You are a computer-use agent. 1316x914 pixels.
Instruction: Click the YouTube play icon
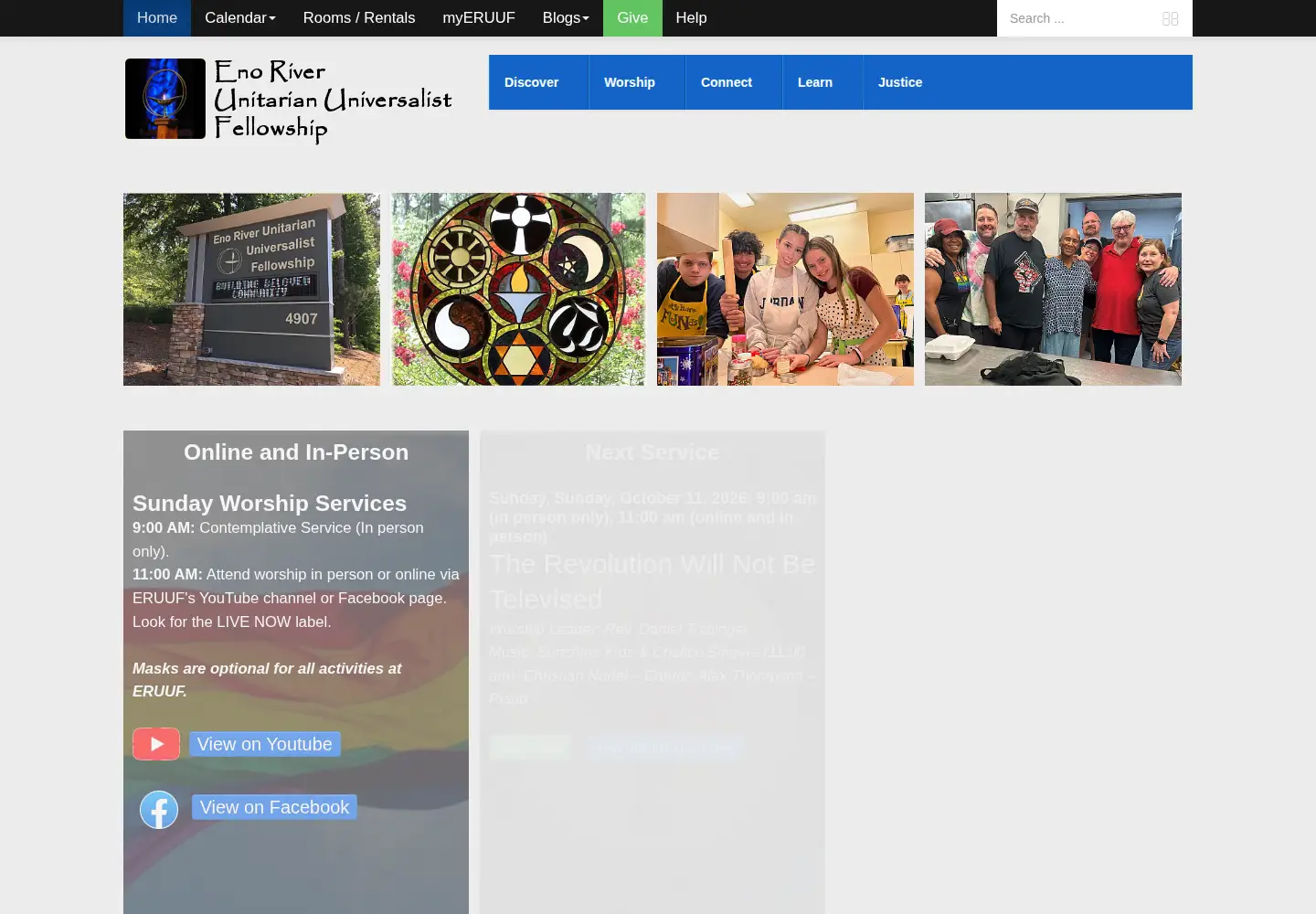click(156, 744)
